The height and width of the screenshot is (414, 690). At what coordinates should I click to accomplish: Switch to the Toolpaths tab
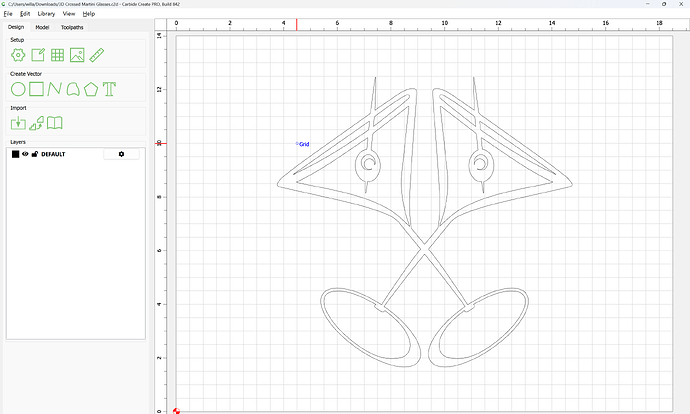[72, 27]
